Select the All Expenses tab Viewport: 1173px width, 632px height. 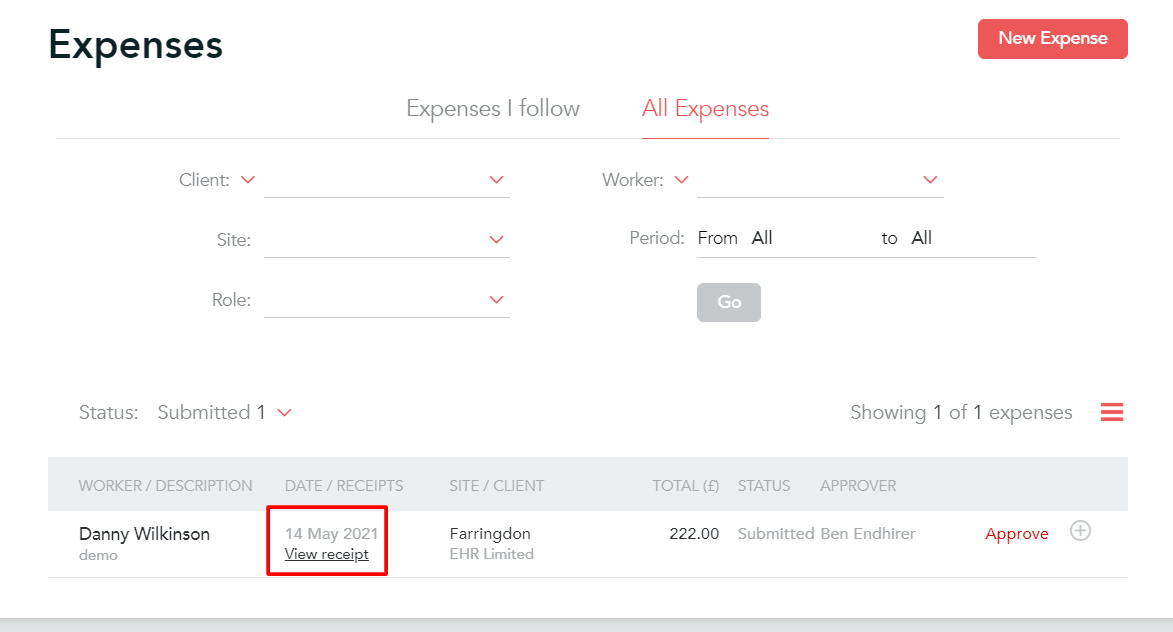click(705, 108)
